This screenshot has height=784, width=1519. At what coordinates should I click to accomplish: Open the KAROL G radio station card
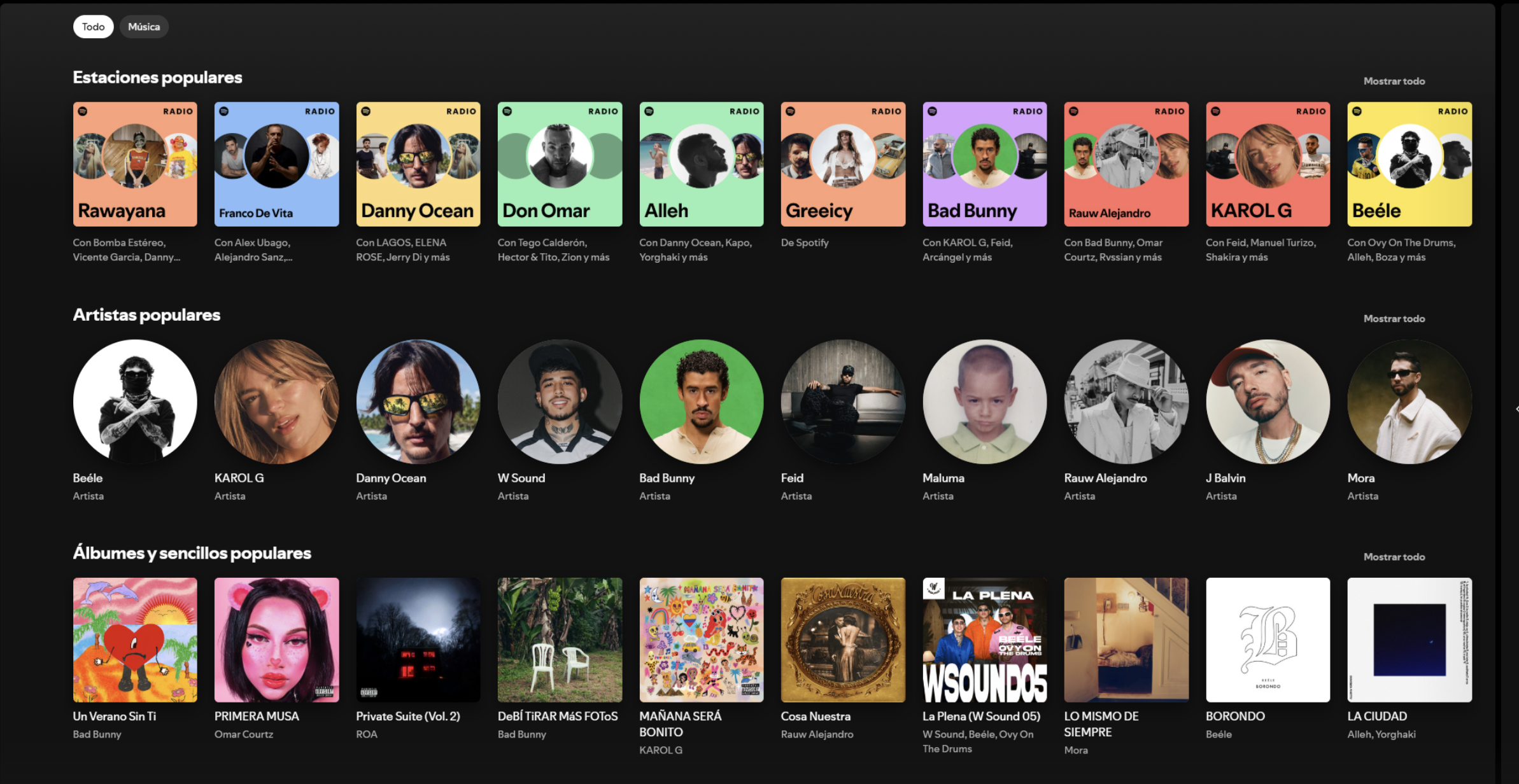pyautogui.click(x=1268, y=164)
